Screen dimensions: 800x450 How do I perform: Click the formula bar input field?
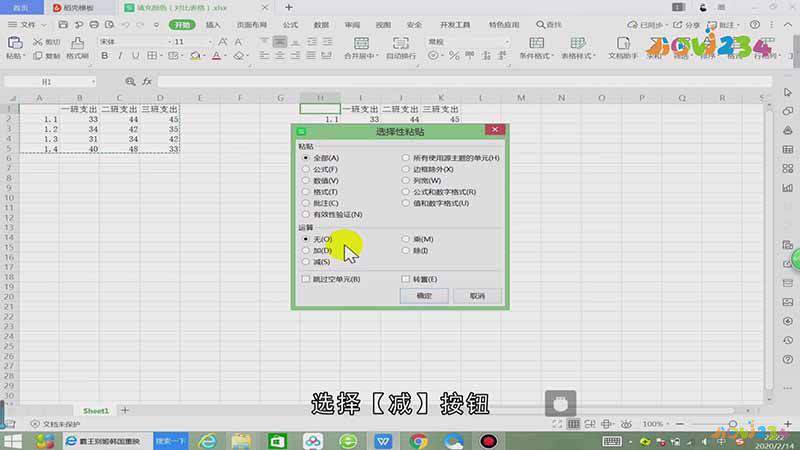[464, 82]
